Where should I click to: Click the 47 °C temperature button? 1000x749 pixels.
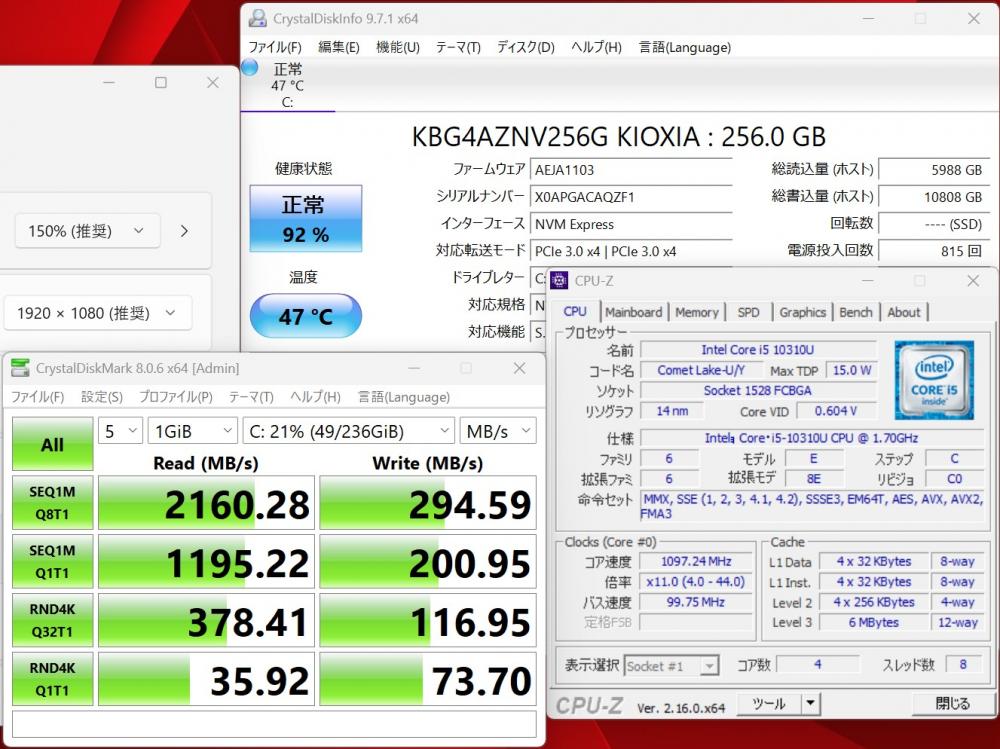305,316
